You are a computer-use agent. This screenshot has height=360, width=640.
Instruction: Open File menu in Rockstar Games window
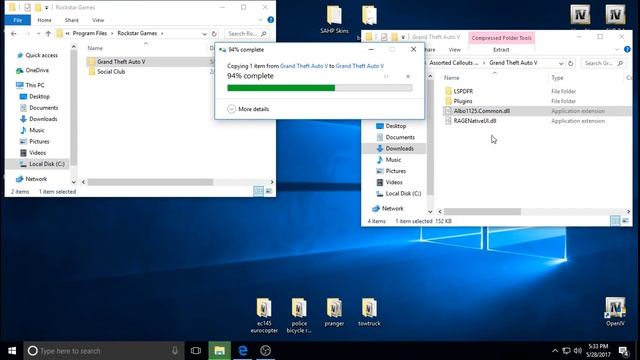18,20
